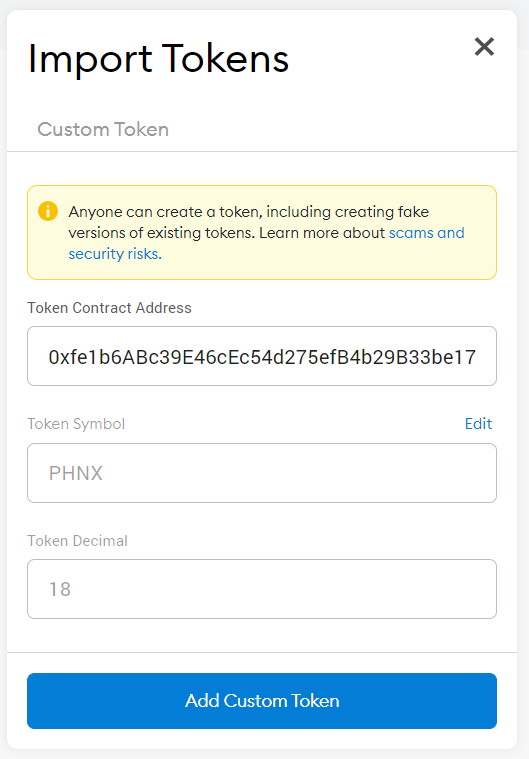Click the Add Custom Token button
Screen dimensions: 529x759
[262, 701]
